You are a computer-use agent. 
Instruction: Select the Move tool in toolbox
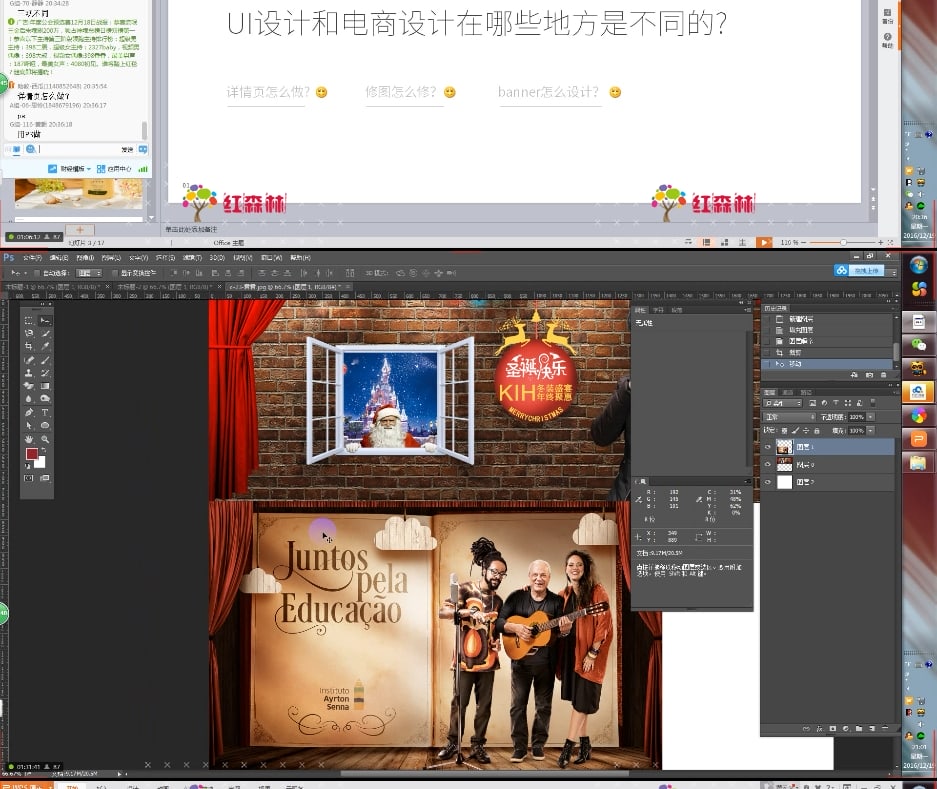45,321
